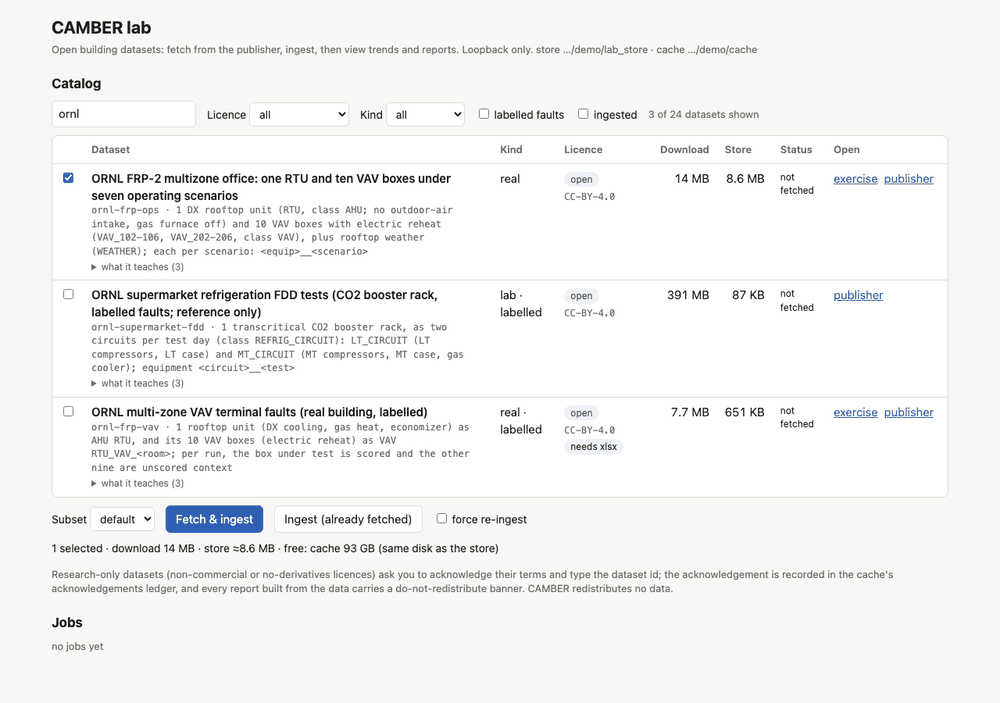
Task: Click the Catalog section heading
Action: pyautogui.click(x=76, y=84)
